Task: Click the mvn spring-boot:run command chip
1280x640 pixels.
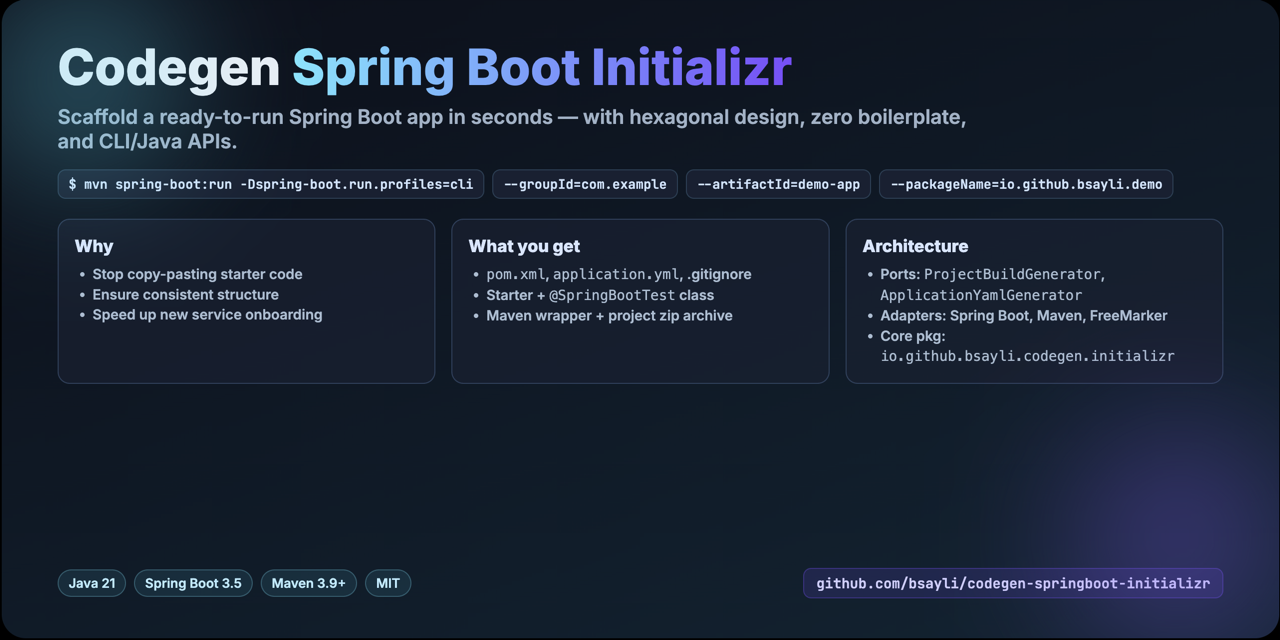Action: point(271,184)
